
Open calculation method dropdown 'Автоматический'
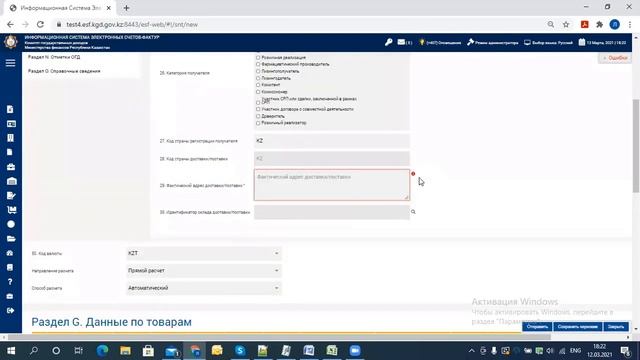[x=204, y=288]
